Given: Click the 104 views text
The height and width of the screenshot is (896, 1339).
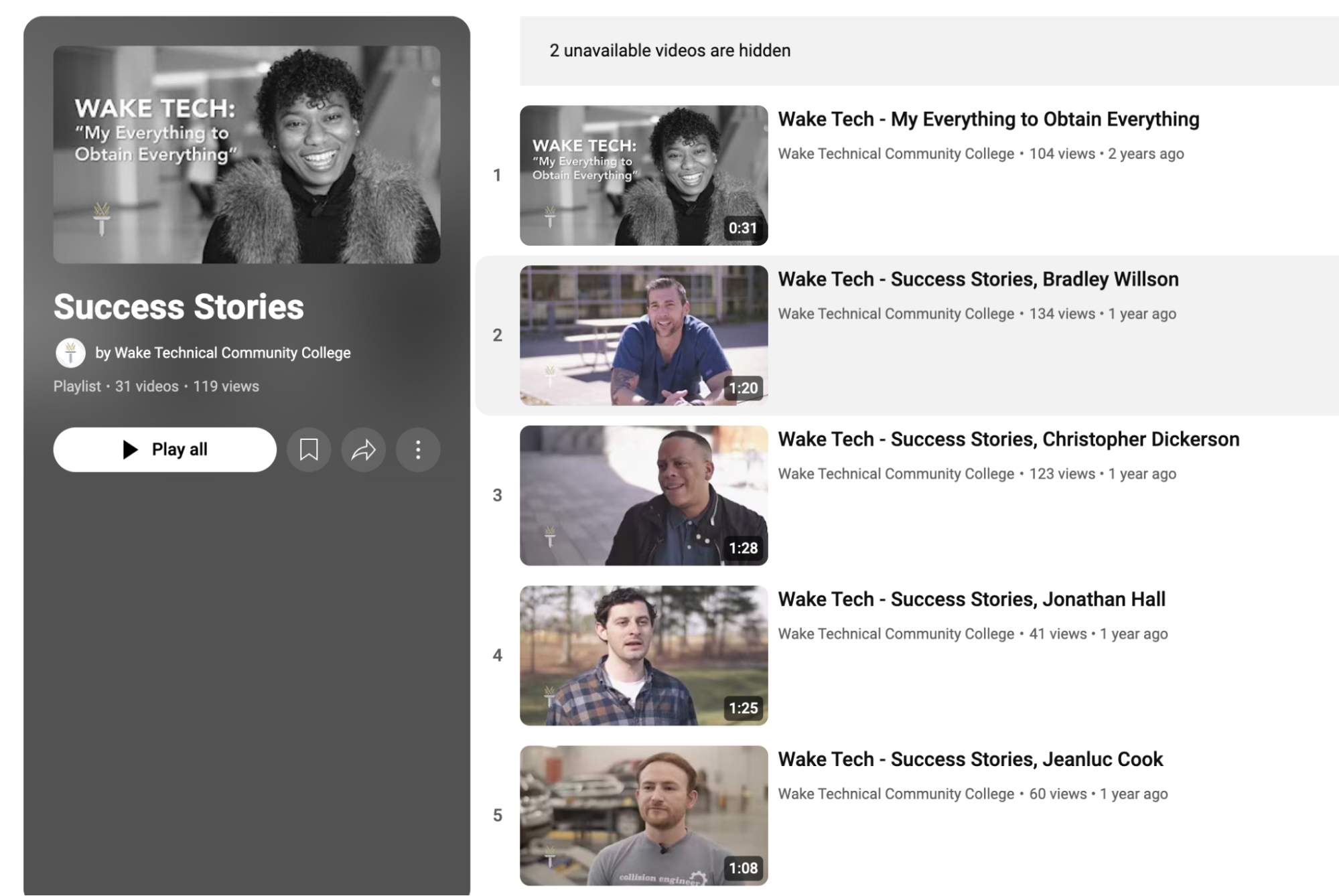Looking at the screenshot, I should click(x=1062, y=154).
